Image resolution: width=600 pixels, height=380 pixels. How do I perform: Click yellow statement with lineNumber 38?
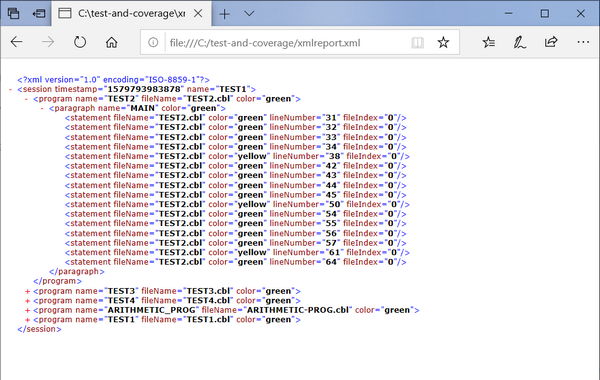point(237,157)
